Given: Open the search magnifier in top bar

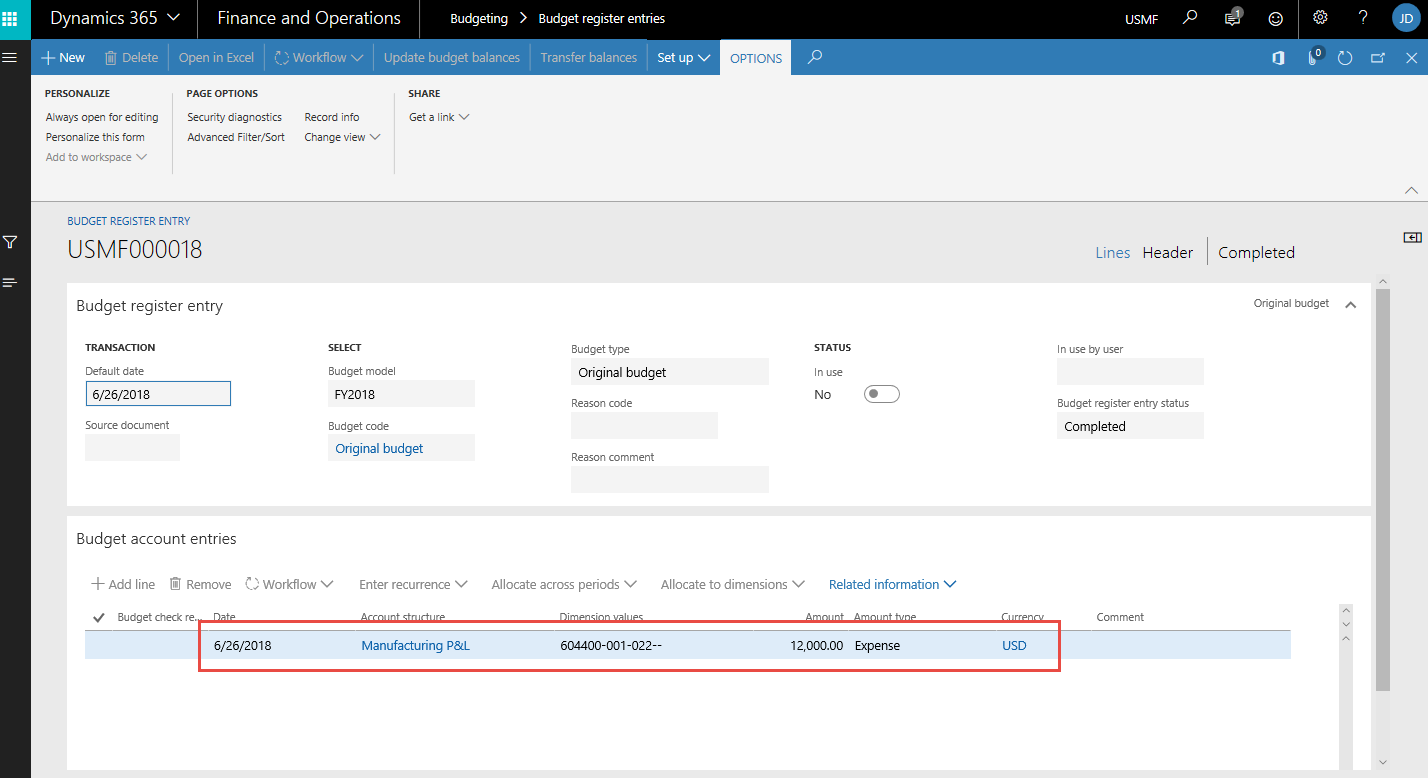Looking at the screenshot, I should [1190, 18].
